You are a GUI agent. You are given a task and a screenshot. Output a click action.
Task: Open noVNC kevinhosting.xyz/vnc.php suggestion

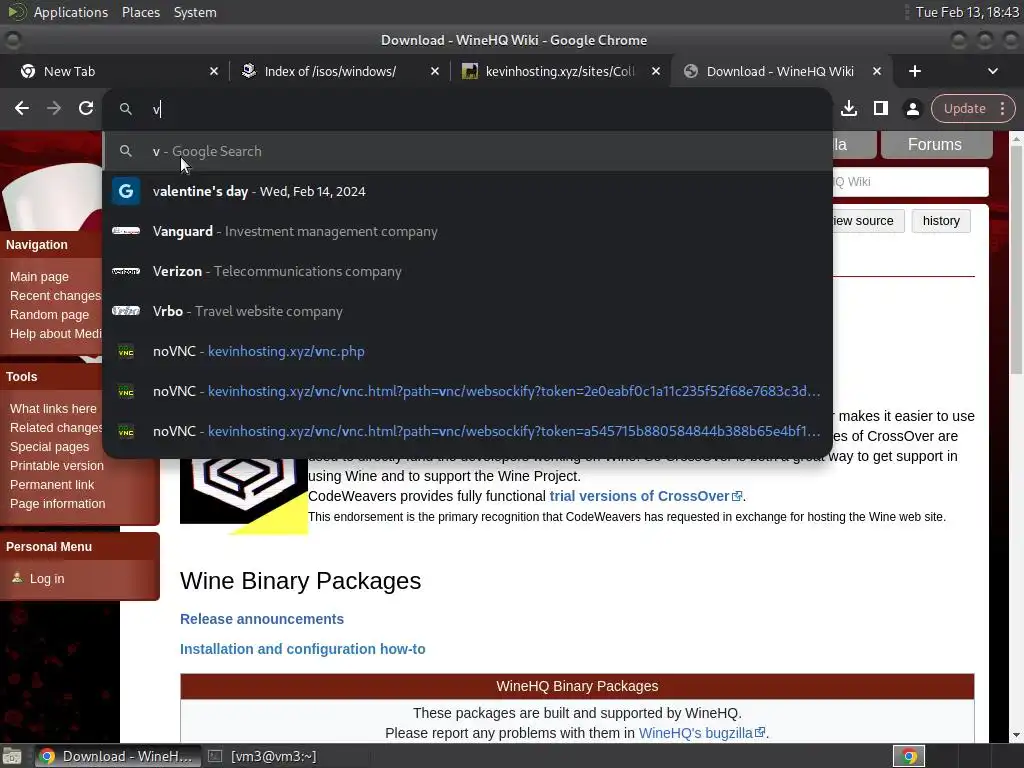click(x=467, y=351)
